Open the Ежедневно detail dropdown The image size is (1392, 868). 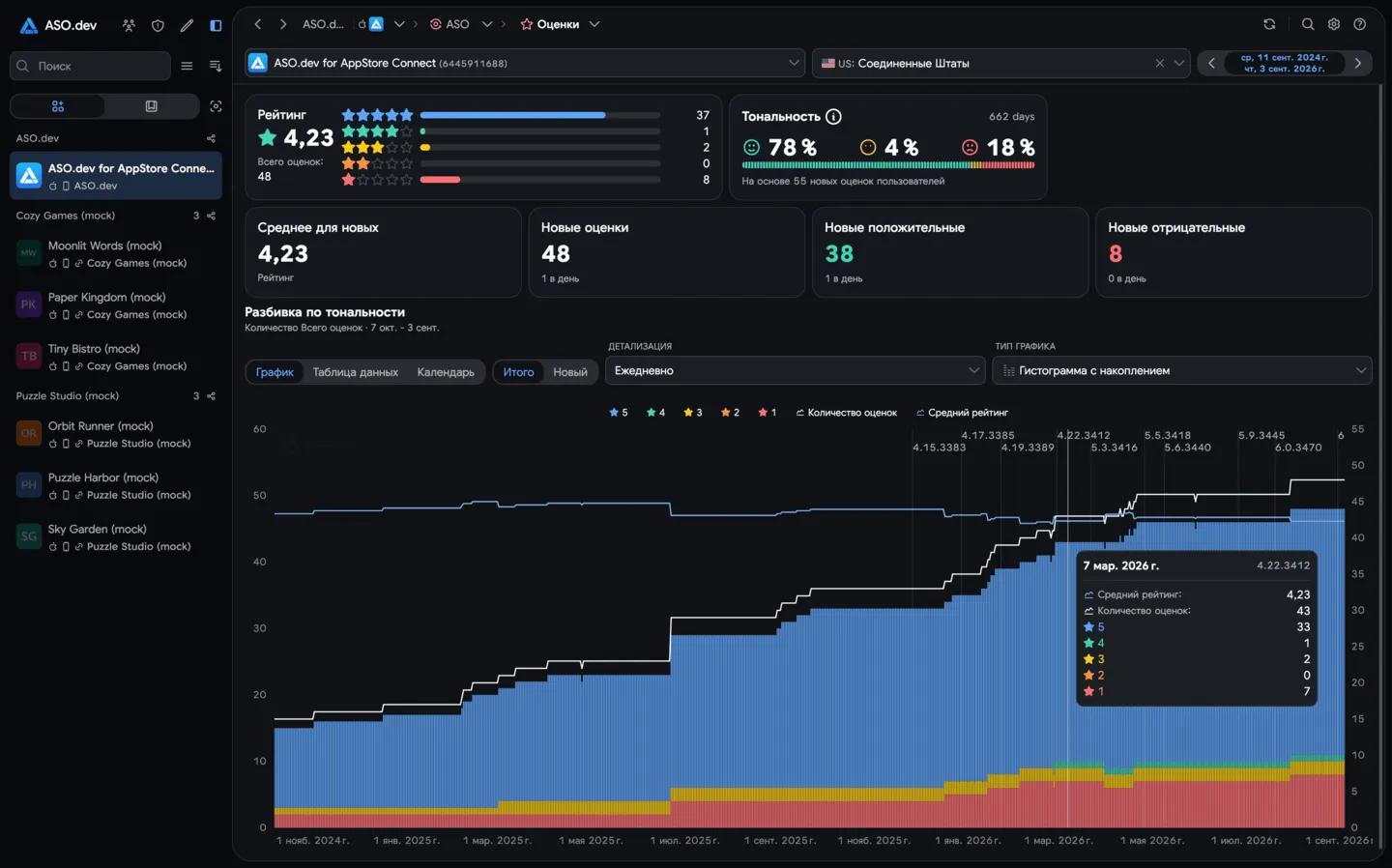(796, 370)
